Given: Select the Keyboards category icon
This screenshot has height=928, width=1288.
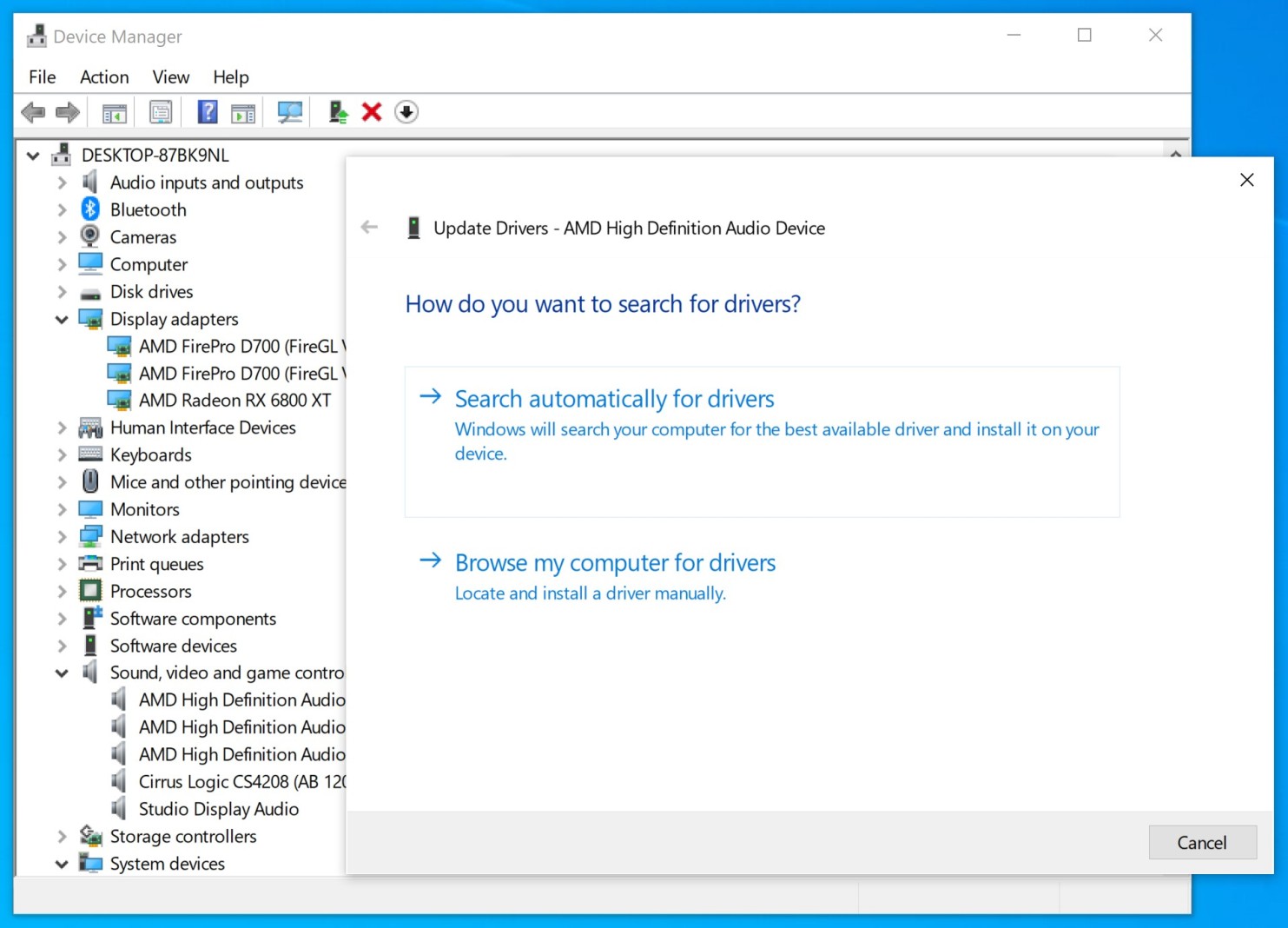Looking at the screenshot, I should tap(90, 454).
